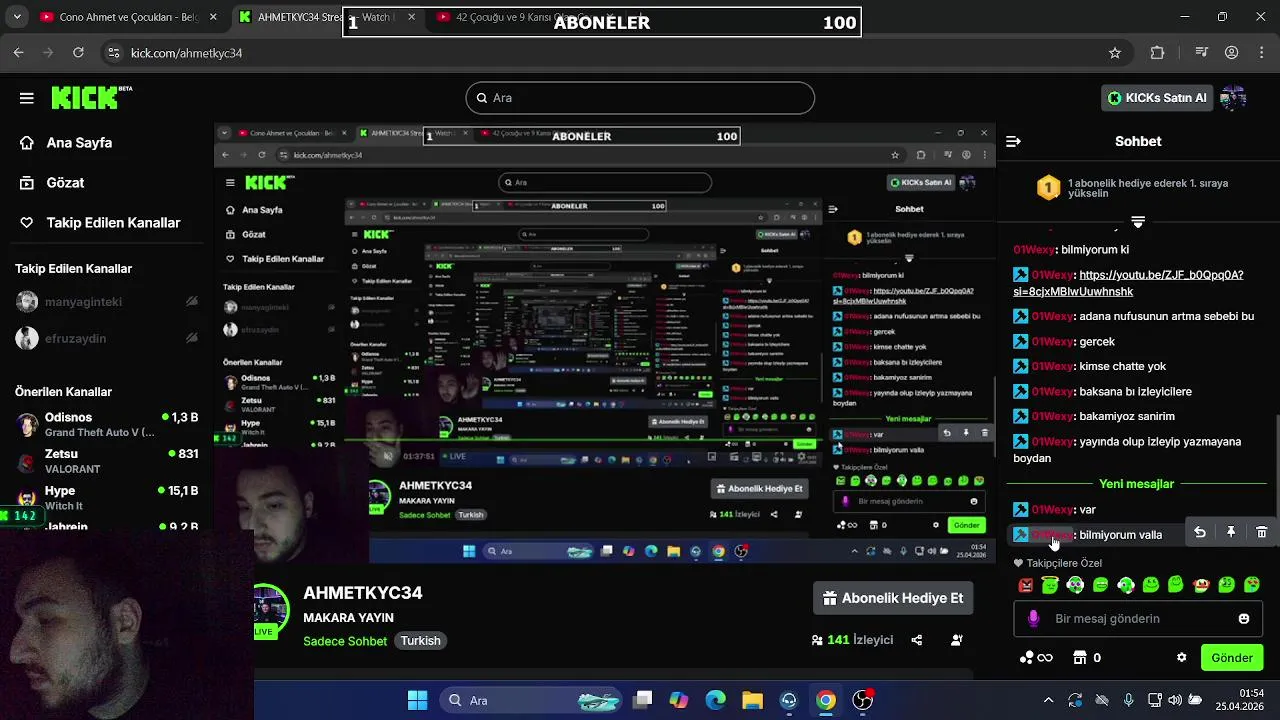Delete the 'bilmiyorum valla' chat message
The image size is (1280, 720).
[1261, 533]
